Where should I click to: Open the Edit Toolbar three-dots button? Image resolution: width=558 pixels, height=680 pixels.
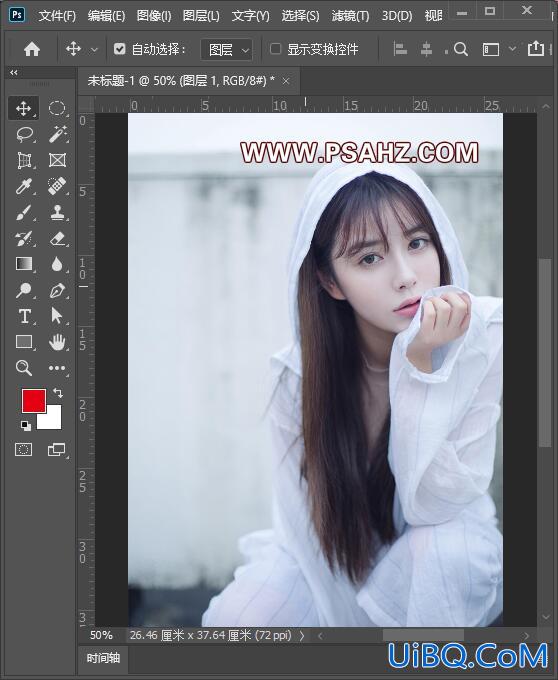click(x=57, y=368)
